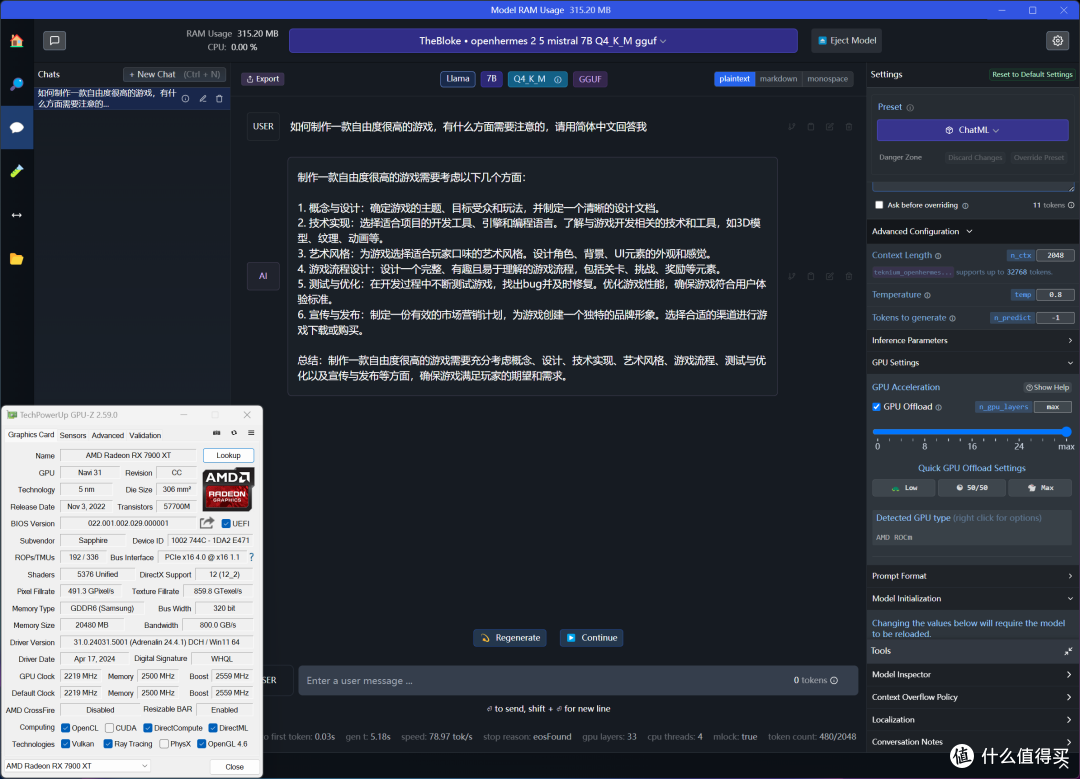
Task: Open My Models folder sidebar icon
Action: (15, 258)
